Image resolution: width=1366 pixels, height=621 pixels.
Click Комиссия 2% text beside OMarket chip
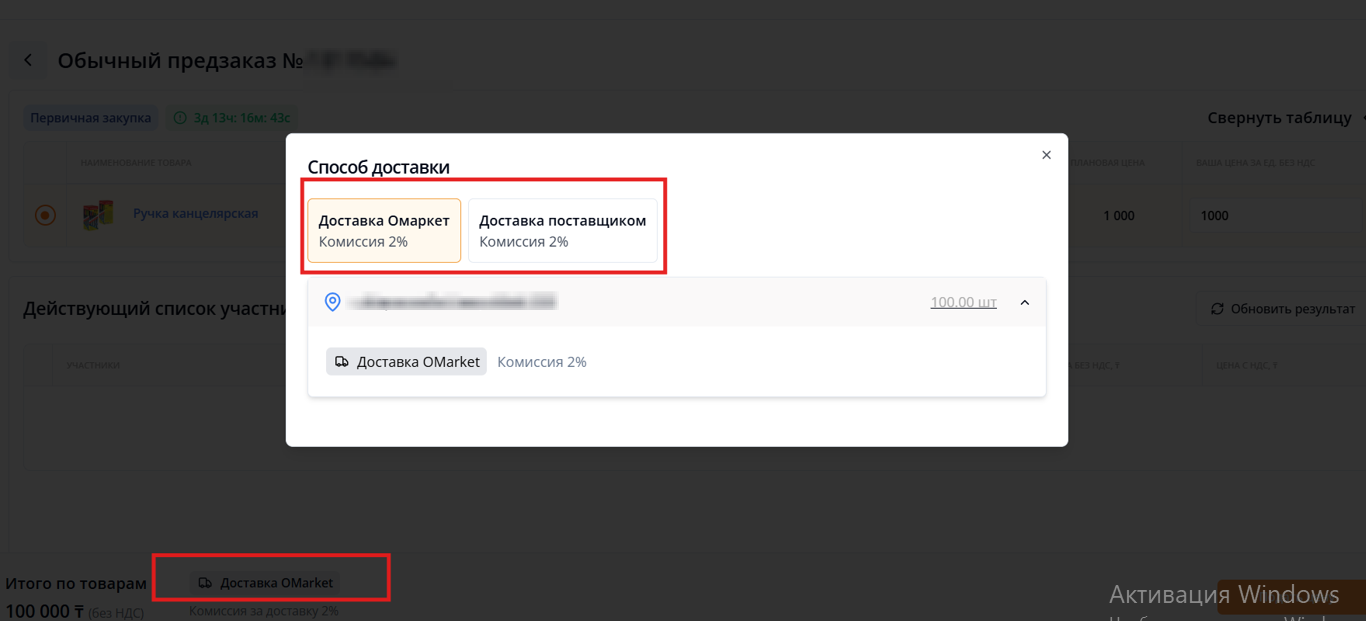pos(542,362)
